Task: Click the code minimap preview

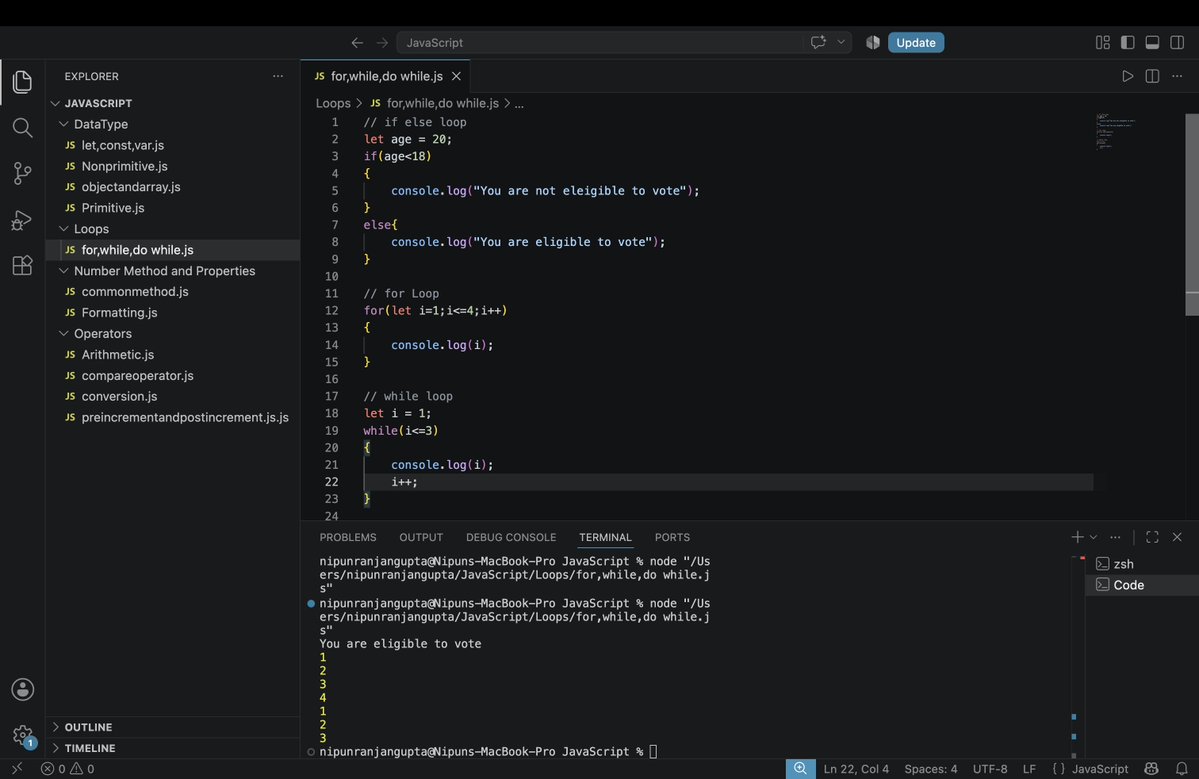Action: coord(1115,131)
